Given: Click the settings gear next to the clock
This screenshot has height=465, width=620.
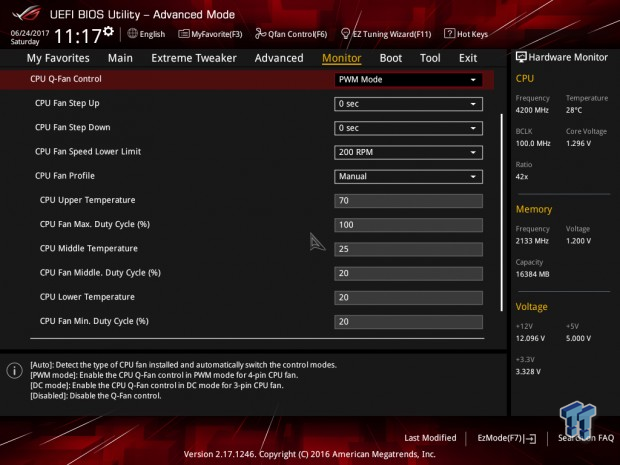Looking at the screenshot, I should pos(109,31).
